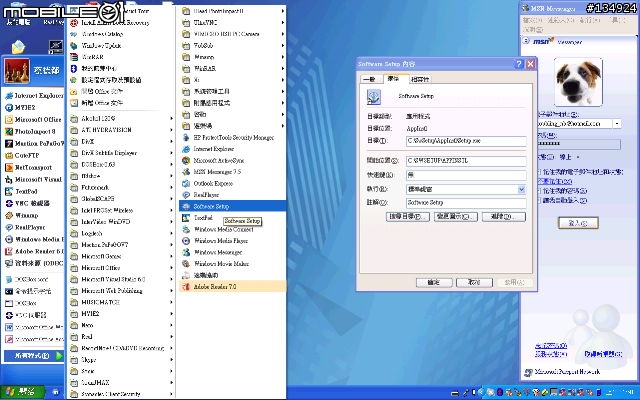This screenshot has height=400, width=640.
Task: Expand the Microsoft Games folder
Action: pos(121,256)
